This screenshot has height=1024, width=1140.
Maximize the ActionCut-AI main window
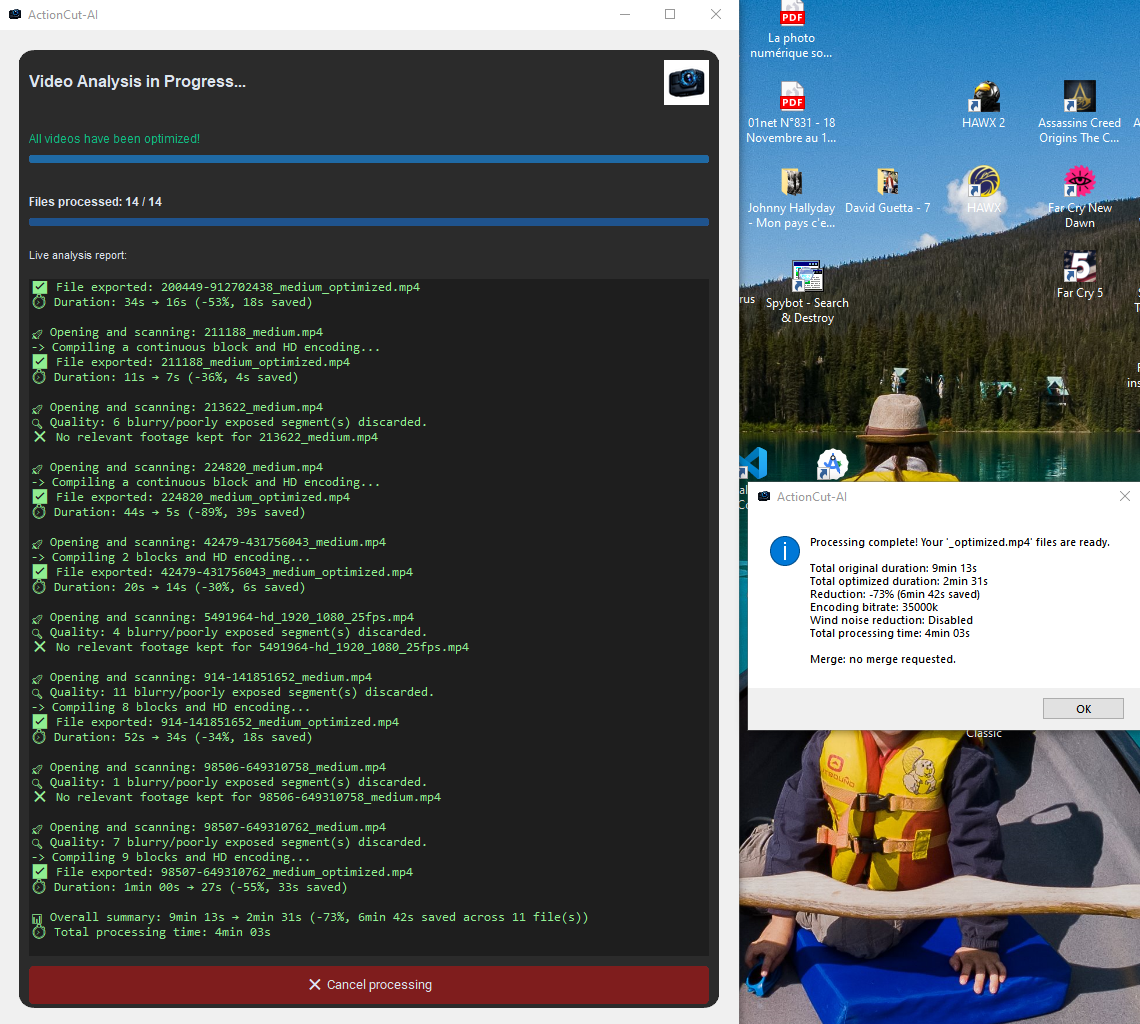coord(670,15)
